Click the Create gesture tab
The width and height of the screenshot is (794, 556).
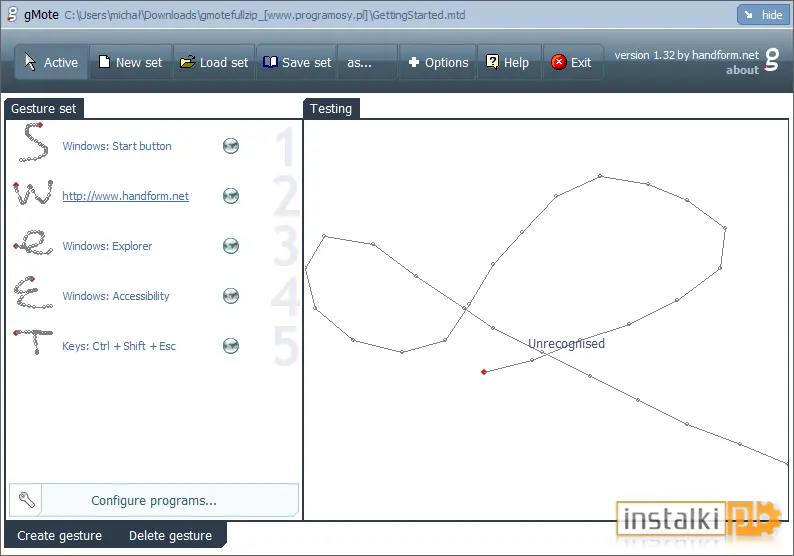click(60, 535)
